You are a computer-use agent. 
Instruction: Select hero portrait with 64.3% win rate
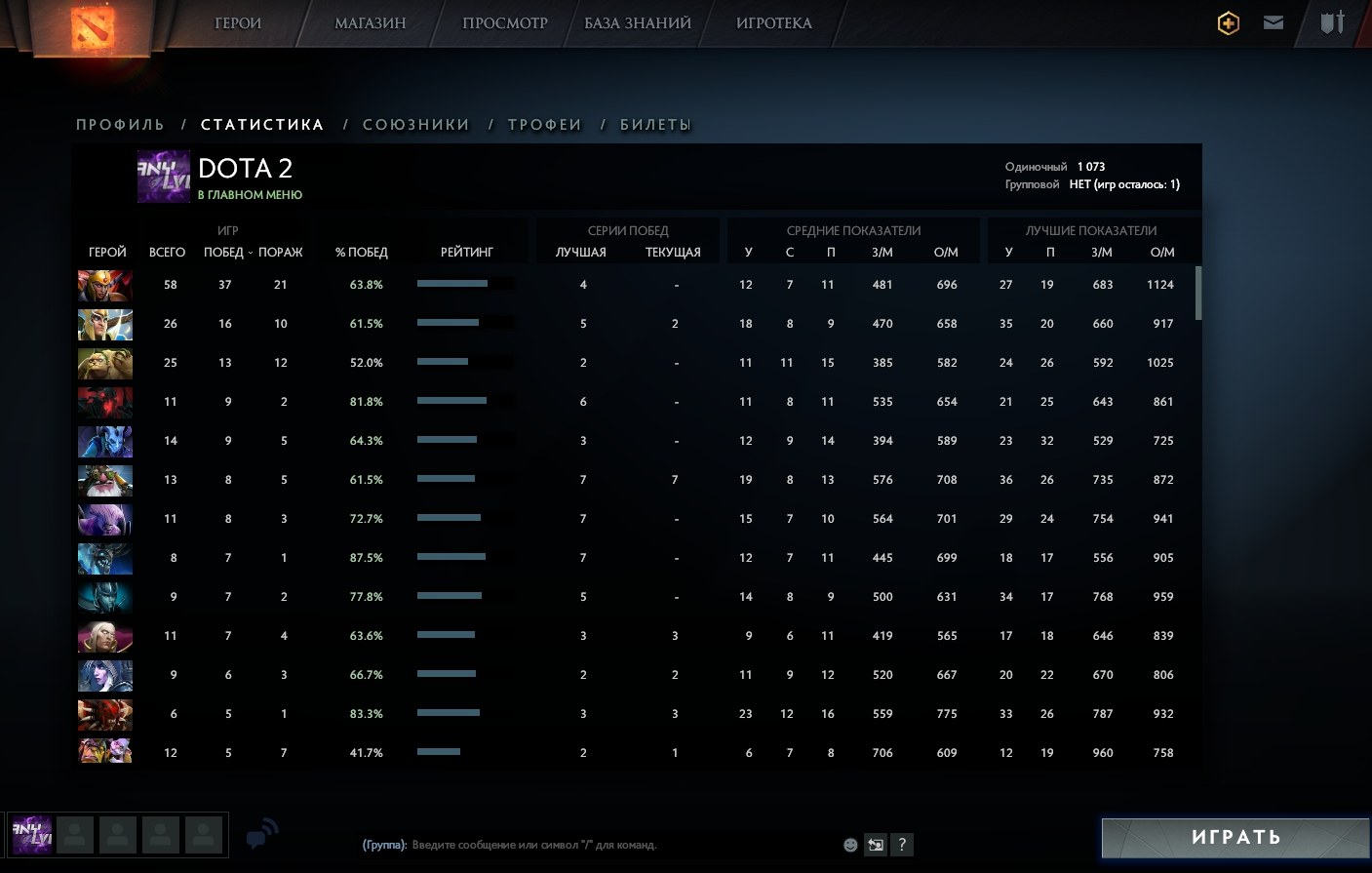point(105,441)
